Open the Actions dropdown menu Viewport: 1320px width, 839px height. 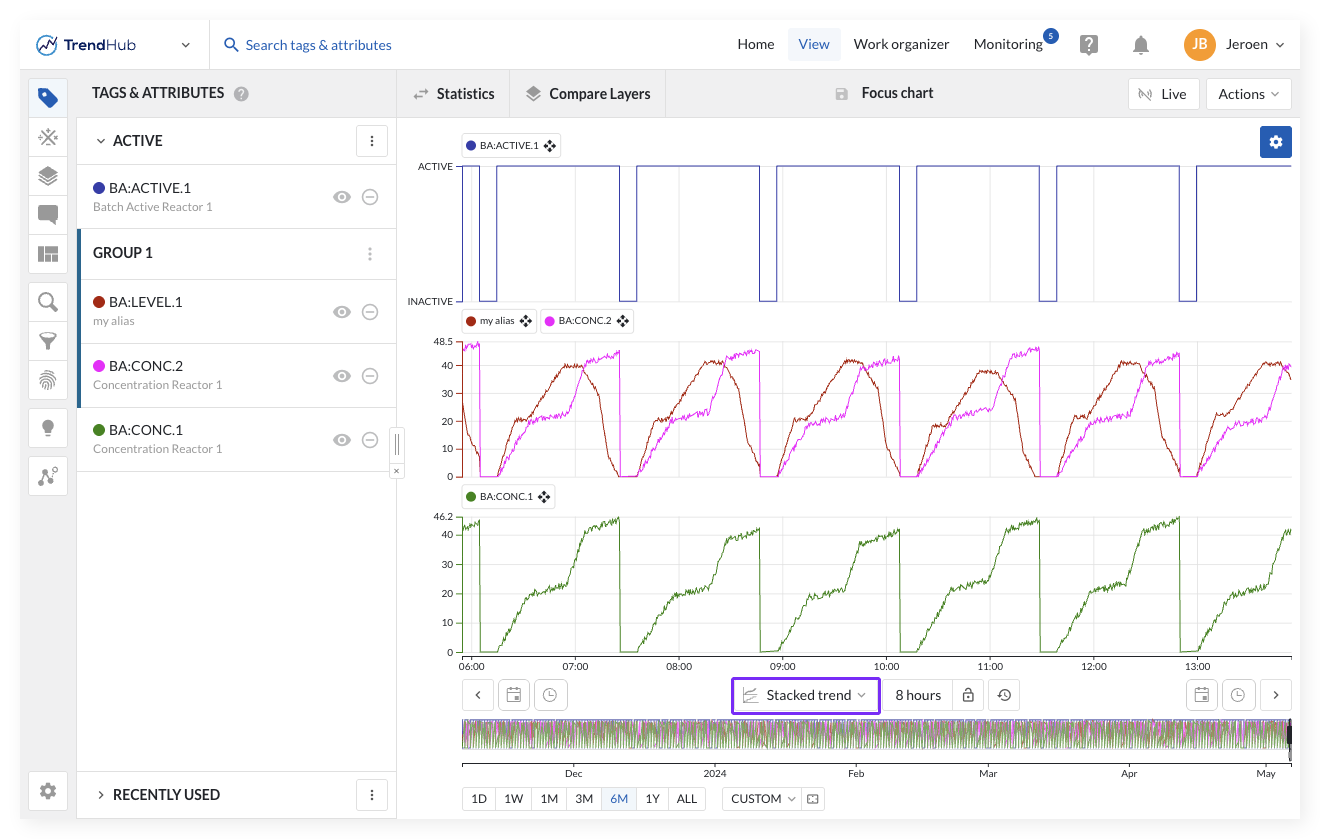tap(1248, 94)
